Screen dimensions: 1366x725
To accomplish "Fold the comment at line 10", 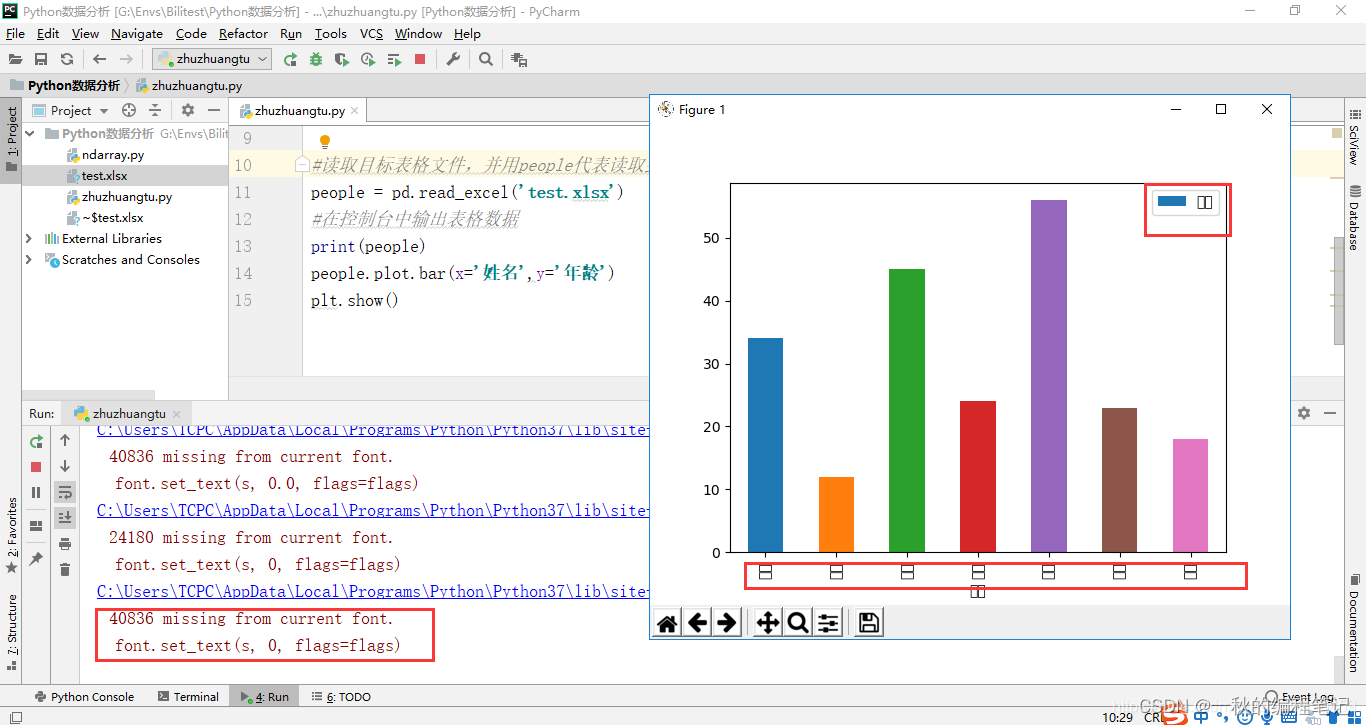I will [302, 164].
